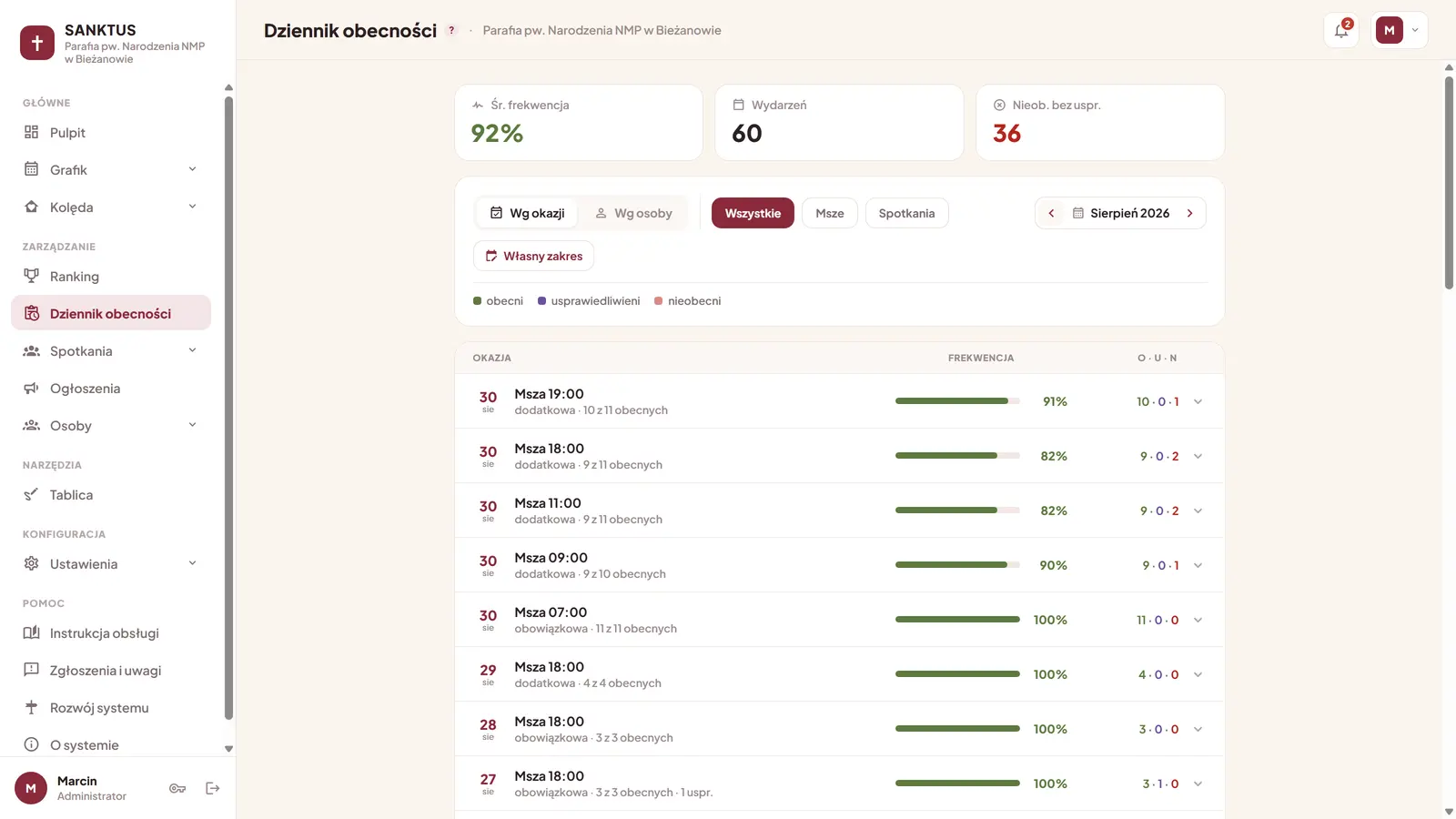
Task: Open Dziennik obecności in sidebar
Action: (x=111, y=313)
